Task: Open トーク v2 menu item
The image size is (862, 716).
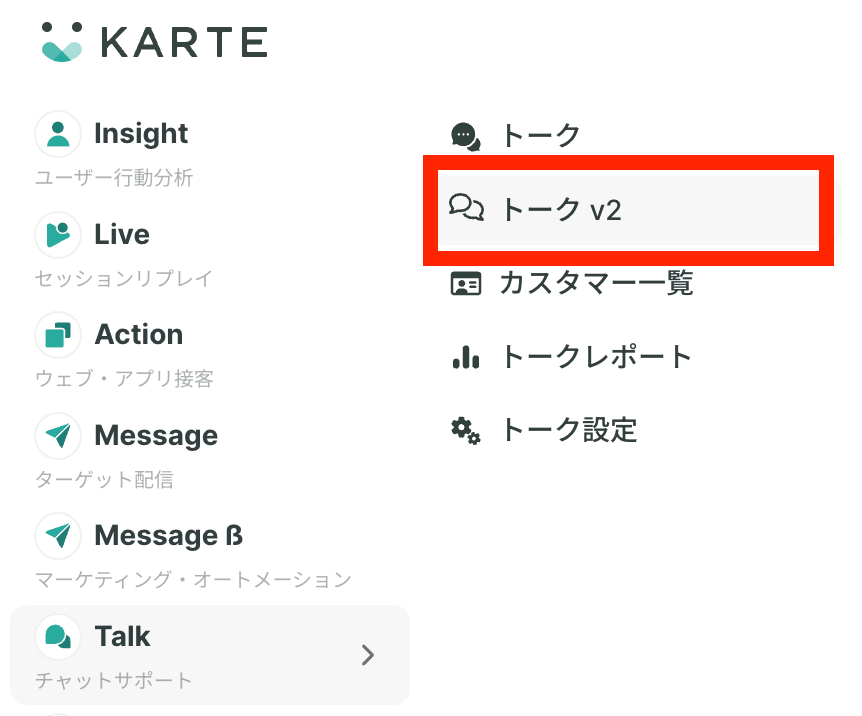Action: pos(628,210)
